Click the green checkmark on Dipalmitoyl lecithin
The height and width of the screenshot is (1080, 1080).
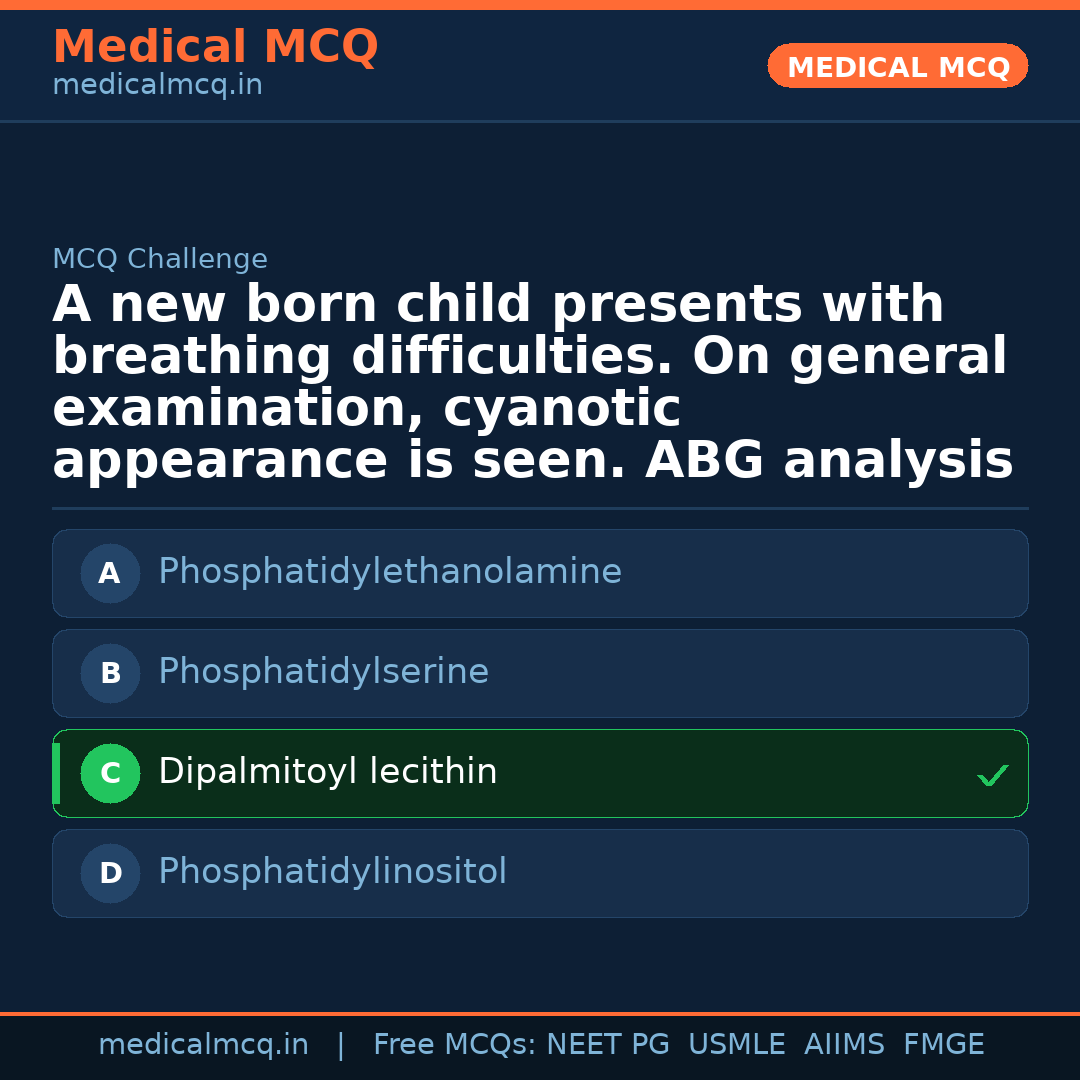(x=992, y=775)
